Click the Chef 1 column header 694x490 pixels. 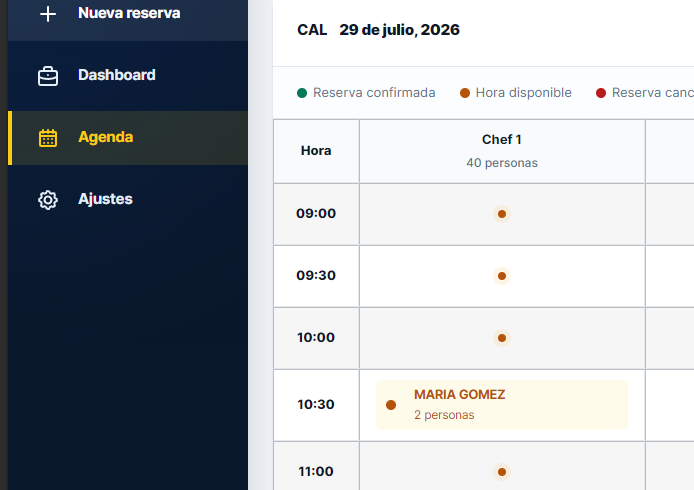tap(502, 151)
